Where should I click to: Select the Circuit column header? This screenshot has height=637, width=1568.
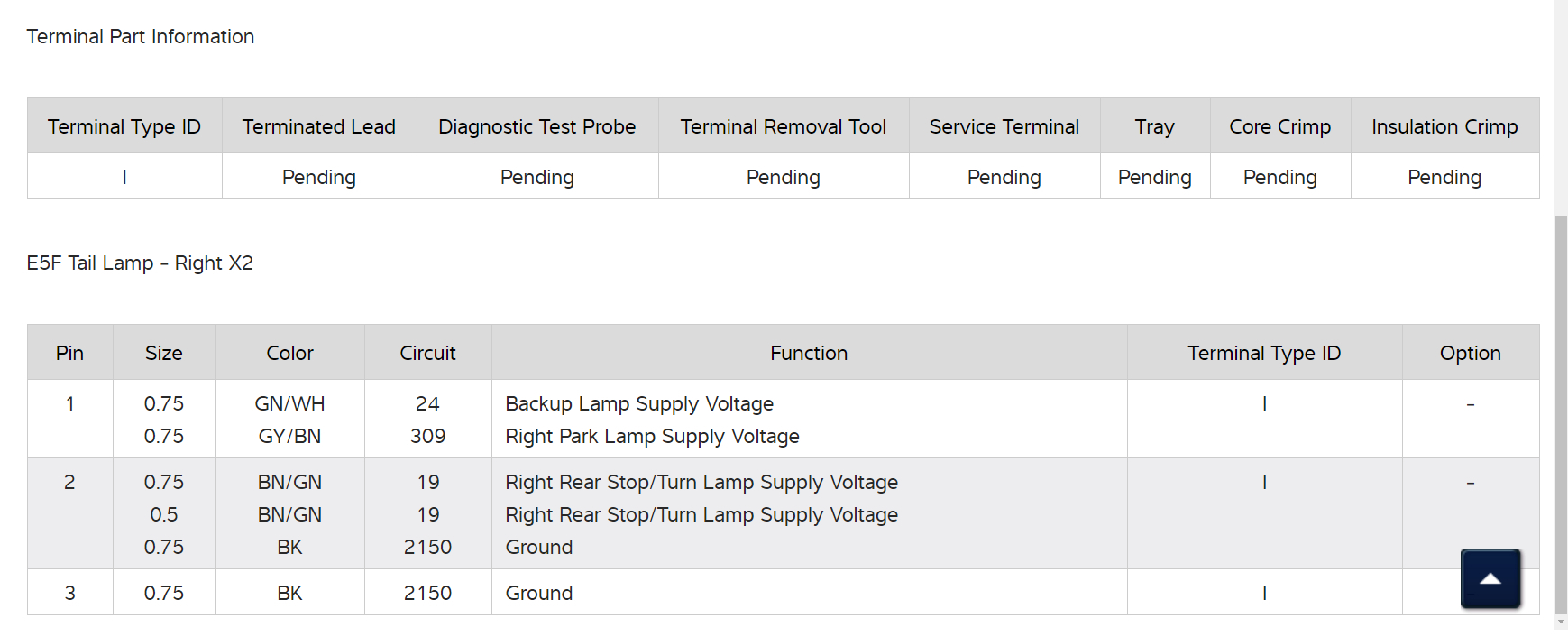pos(427,354)
